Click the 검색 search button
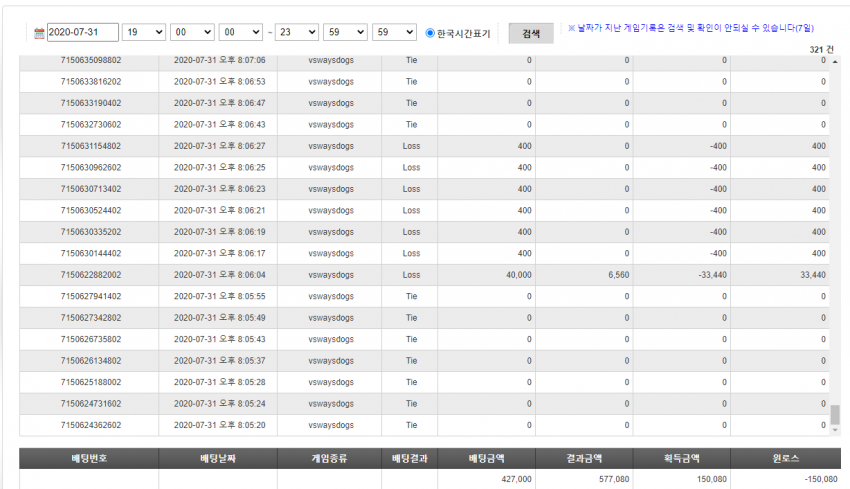Image resolution: width=850 pixels, height=489 pixels. pyautogui.click(x=531, y=34)
